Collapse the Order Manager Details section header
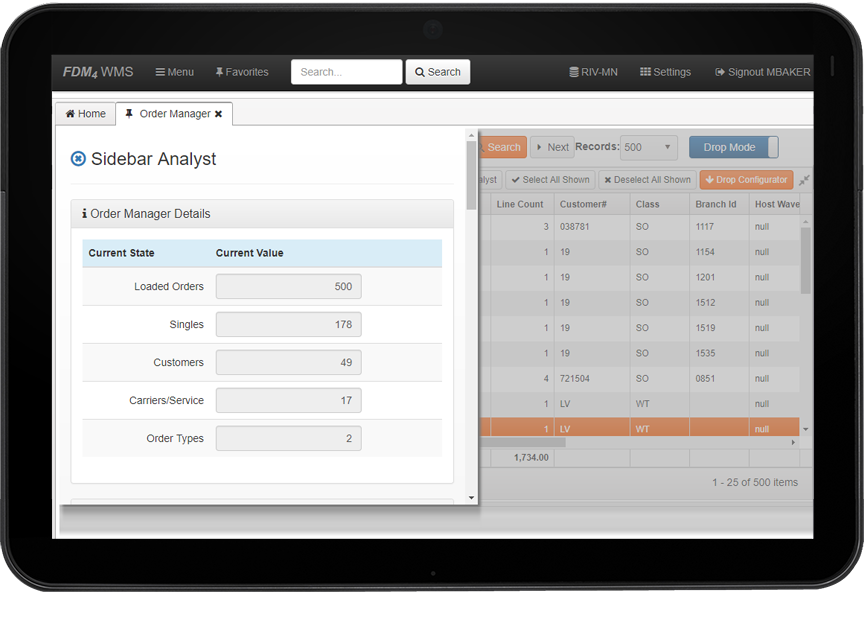This screenshot has height=639, width=864. (x=262, y=214)
